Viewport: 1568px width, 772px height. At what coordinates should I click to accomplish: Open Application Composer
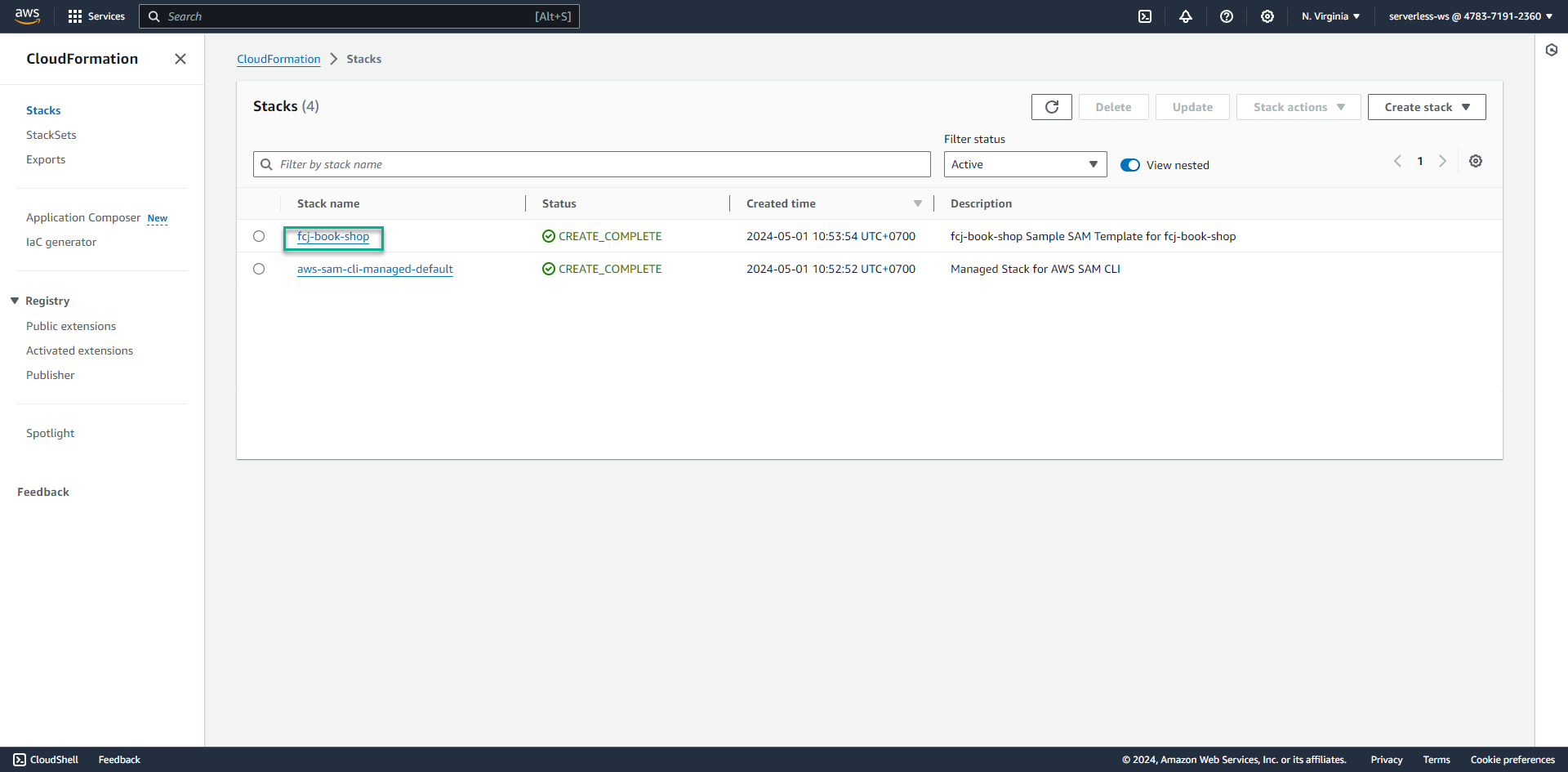tap(83, 217)
